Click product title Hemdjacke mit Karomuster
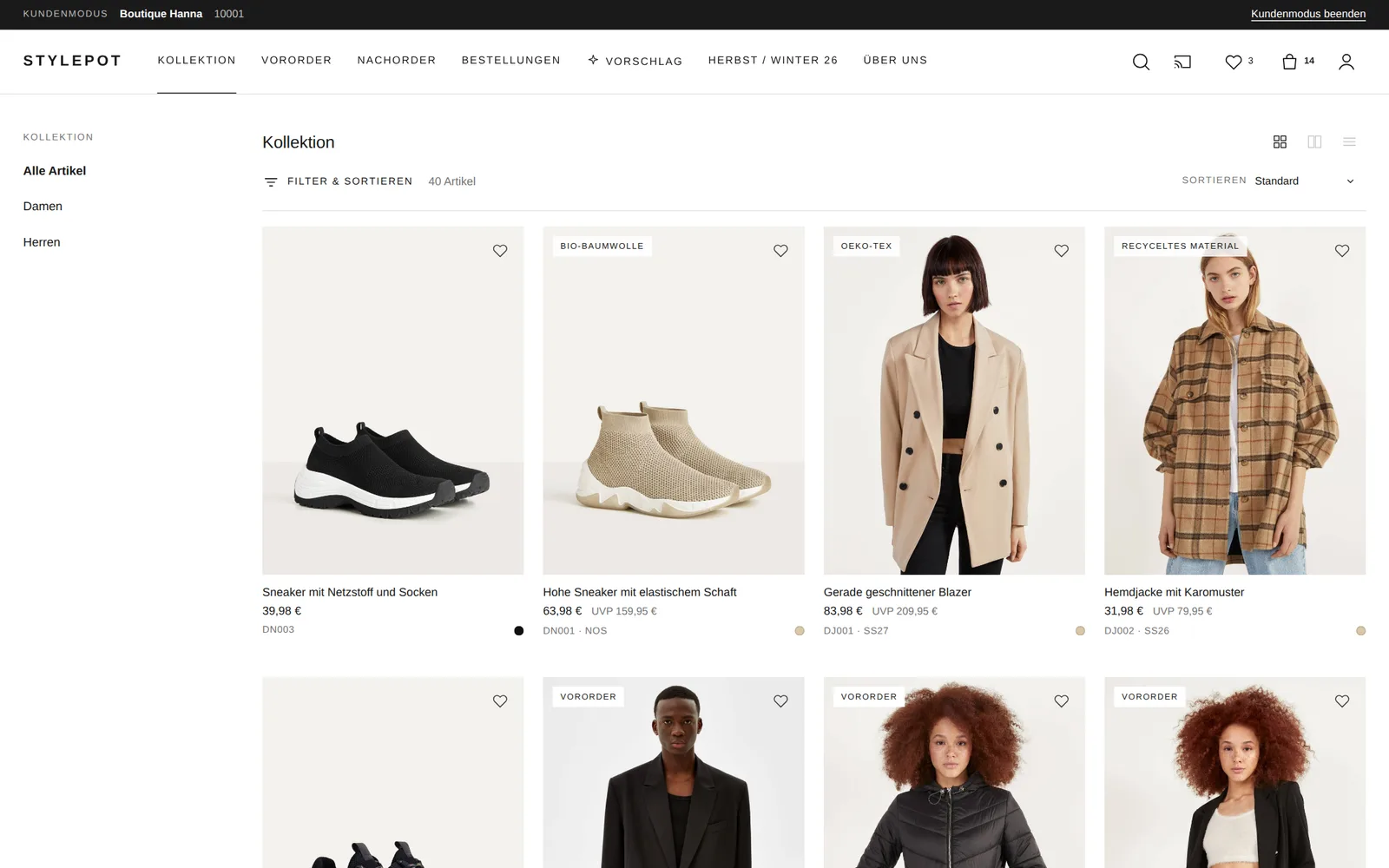Image resolution: width=1389 pixels, height=868 pixels. (x=1174, y=592)
